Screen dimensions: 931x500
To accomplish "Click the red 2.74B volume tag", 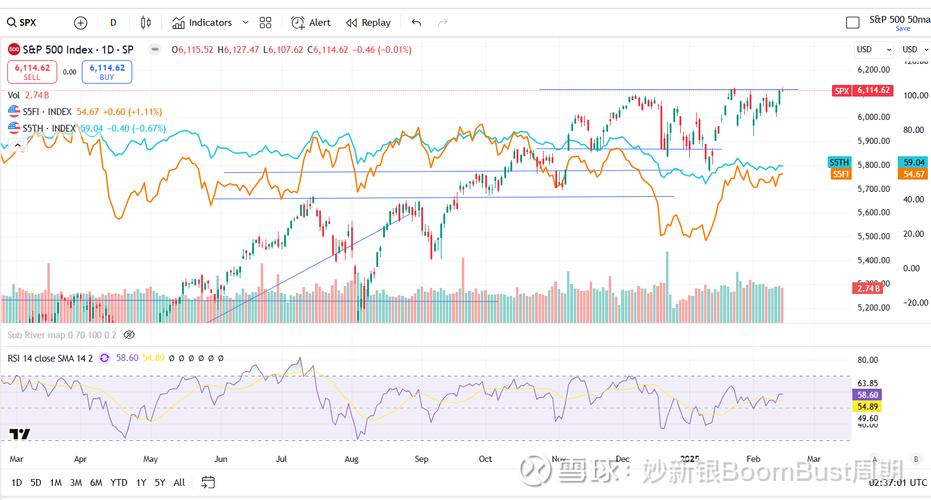I will (867, 288).
